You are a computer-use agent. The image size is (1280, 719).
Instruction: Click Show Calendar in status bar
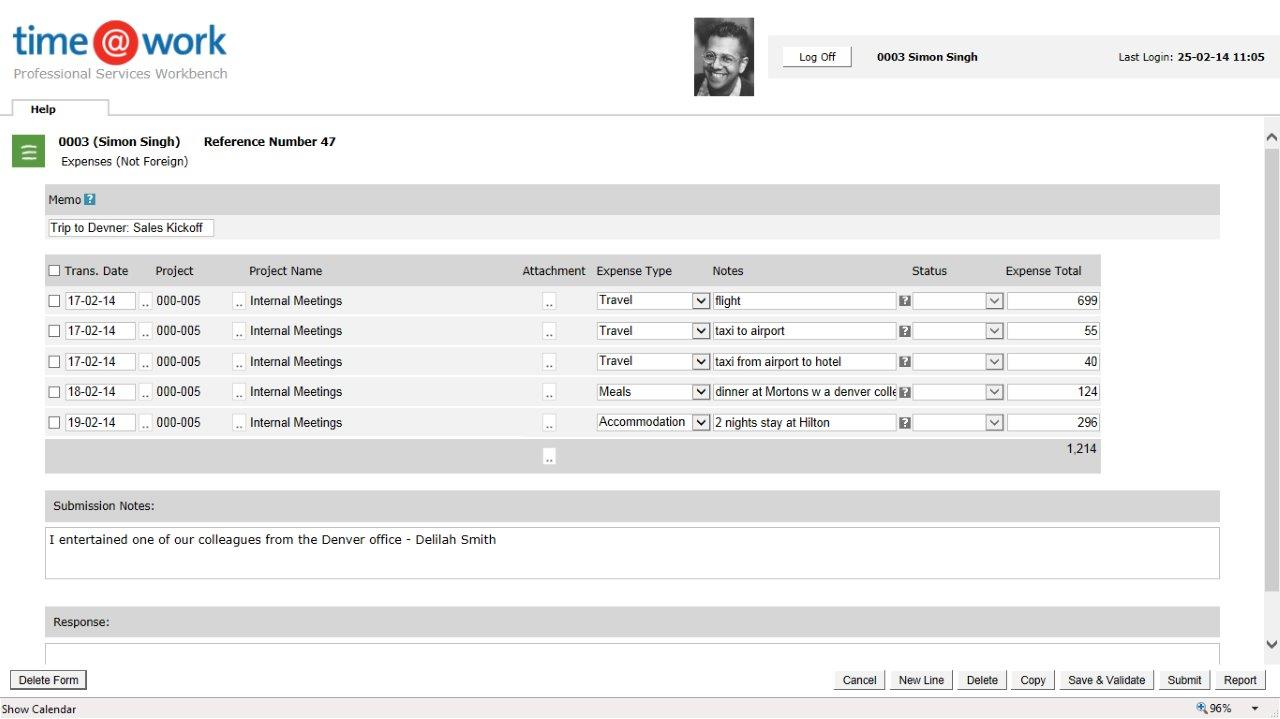[39, 709]
